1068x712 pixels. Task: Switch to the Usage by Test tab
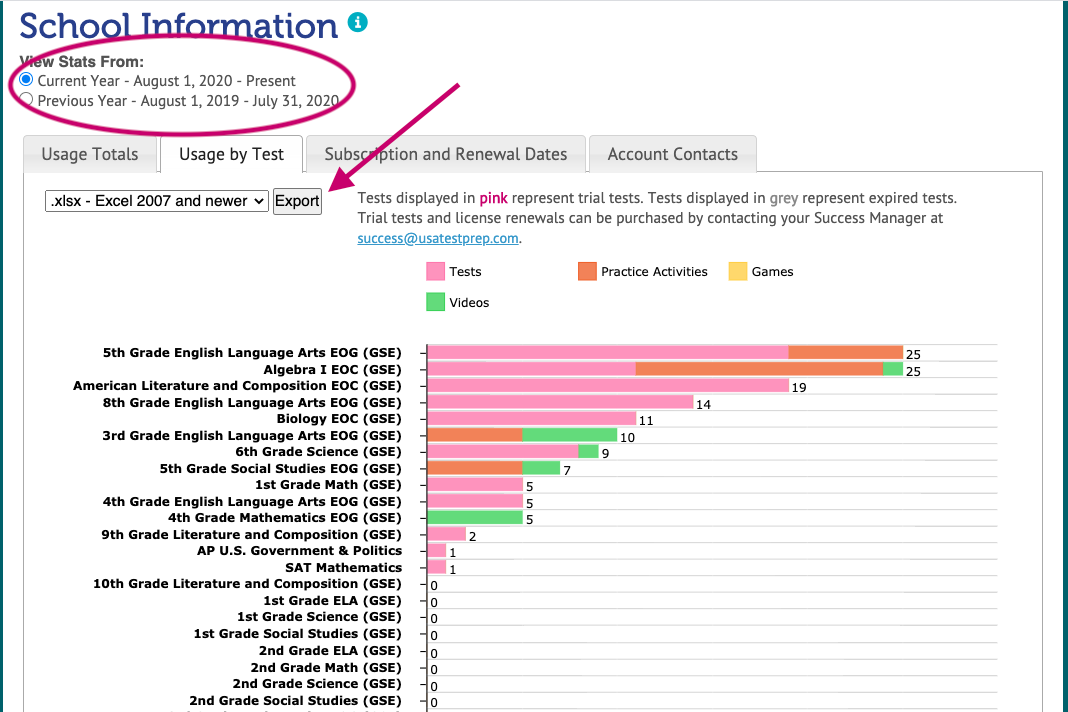tap(232, 154)
